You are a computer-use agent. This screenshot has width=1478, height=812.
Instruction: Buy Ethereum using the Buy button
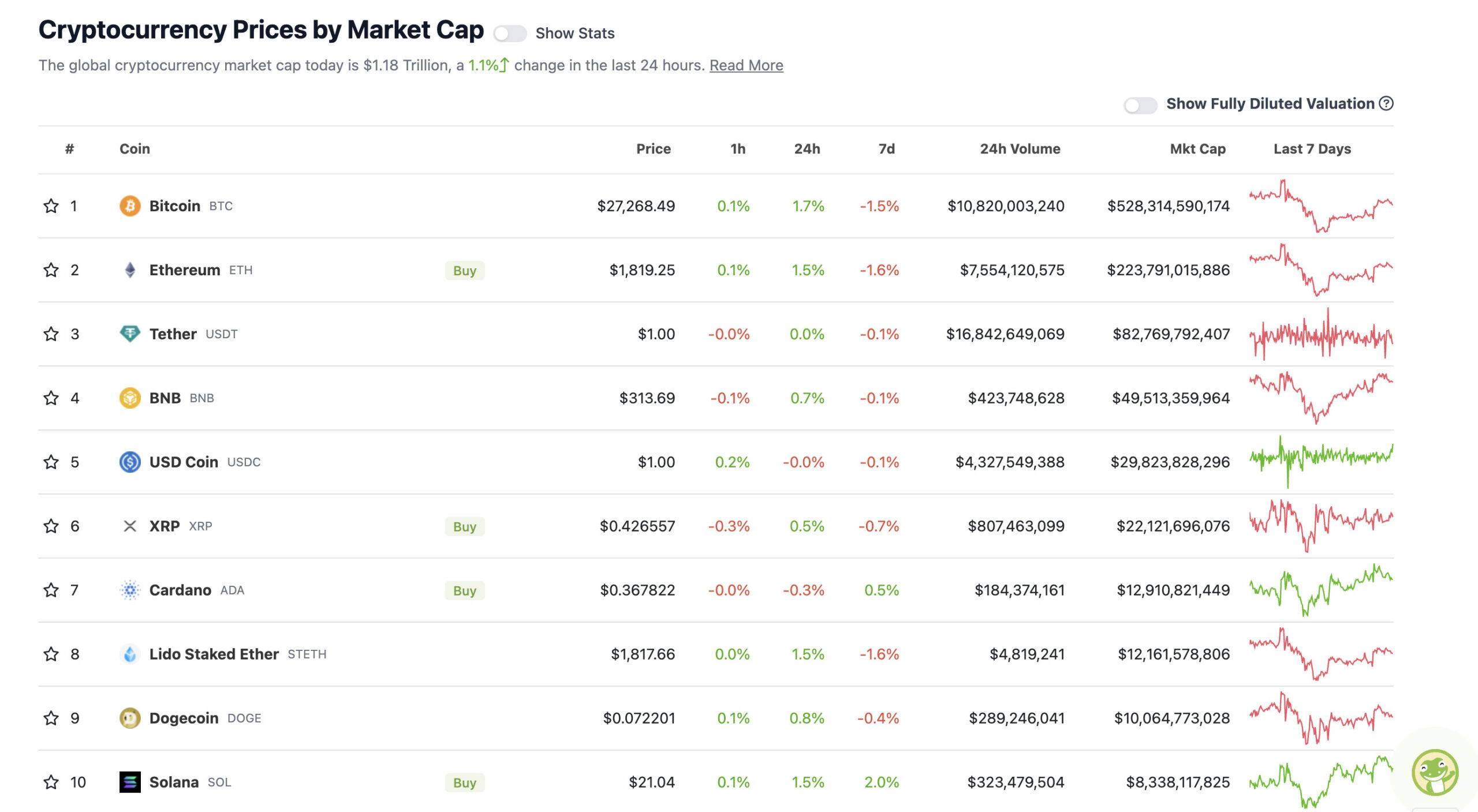click(x=465, y=271)
